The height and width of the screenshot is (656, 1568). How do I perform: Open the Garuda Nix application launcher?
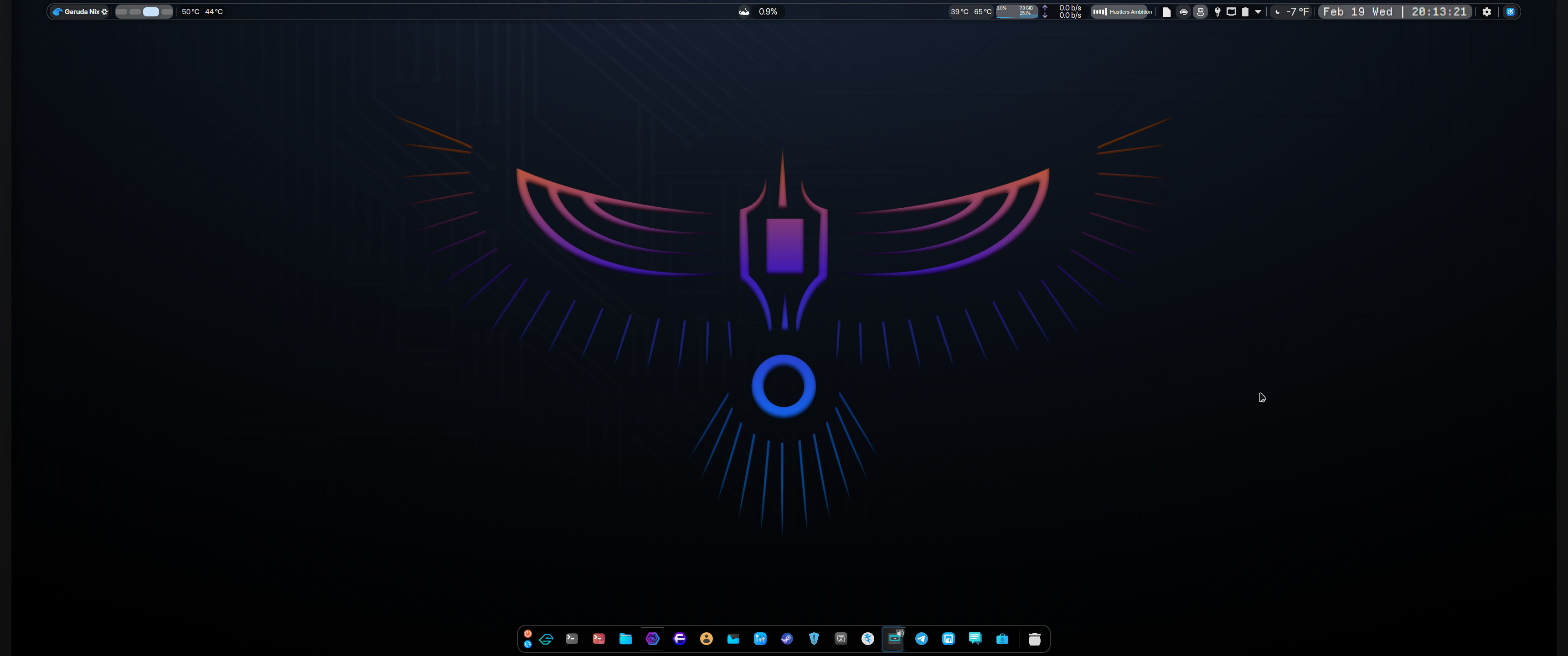tap(80, 11)
